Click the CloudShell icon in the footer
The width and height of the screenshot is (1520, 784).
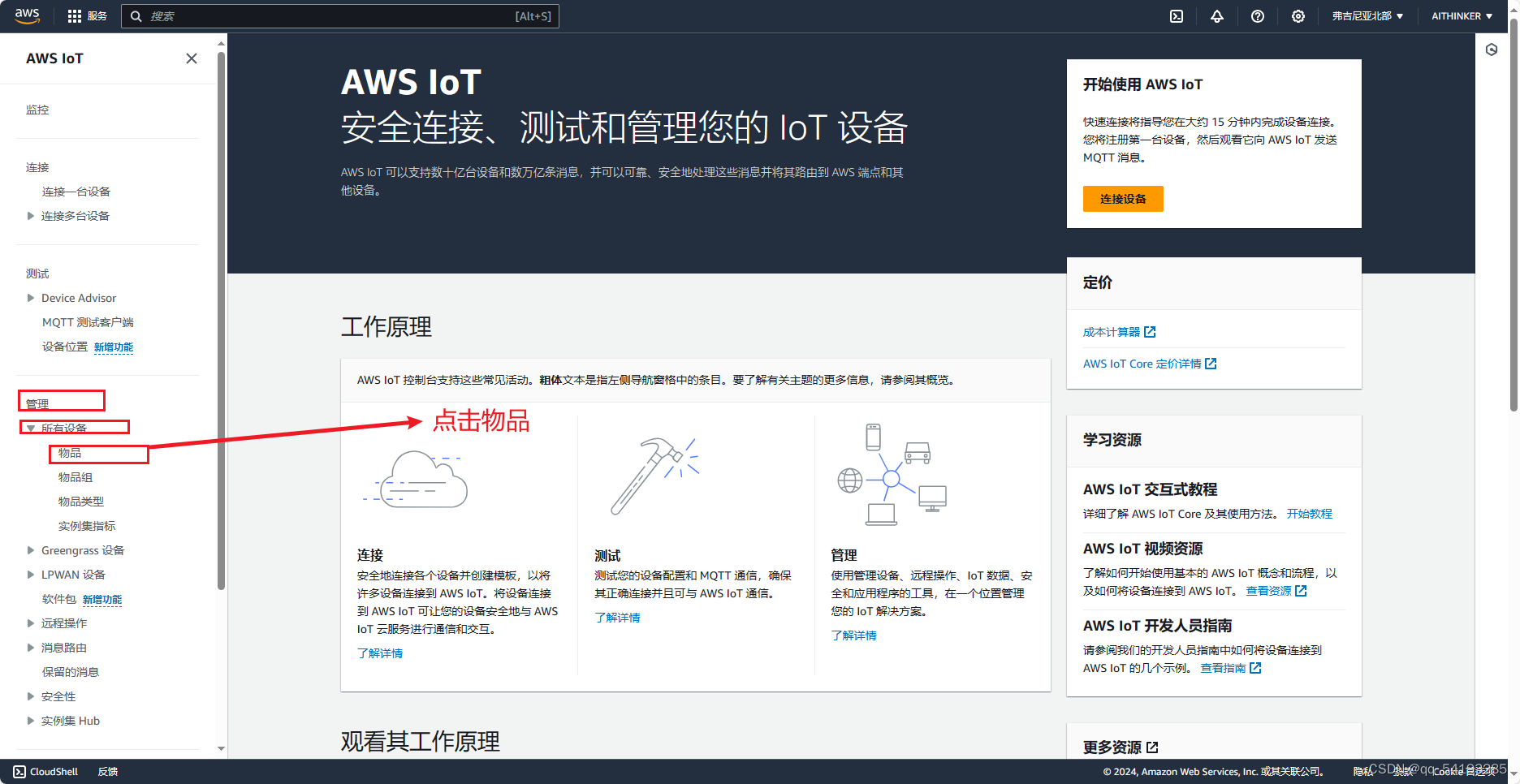[x=19, y=772]
